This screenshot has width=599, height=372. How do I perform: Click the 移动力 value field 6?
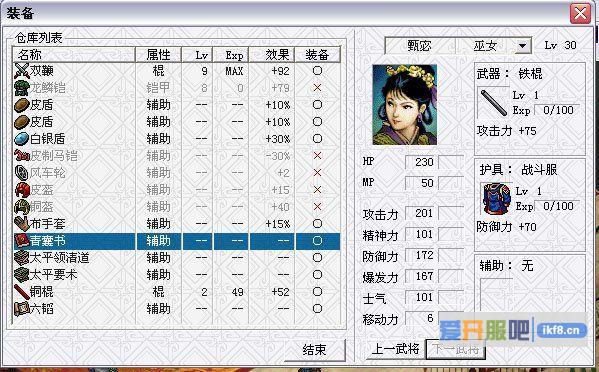[x=420, y=318]
